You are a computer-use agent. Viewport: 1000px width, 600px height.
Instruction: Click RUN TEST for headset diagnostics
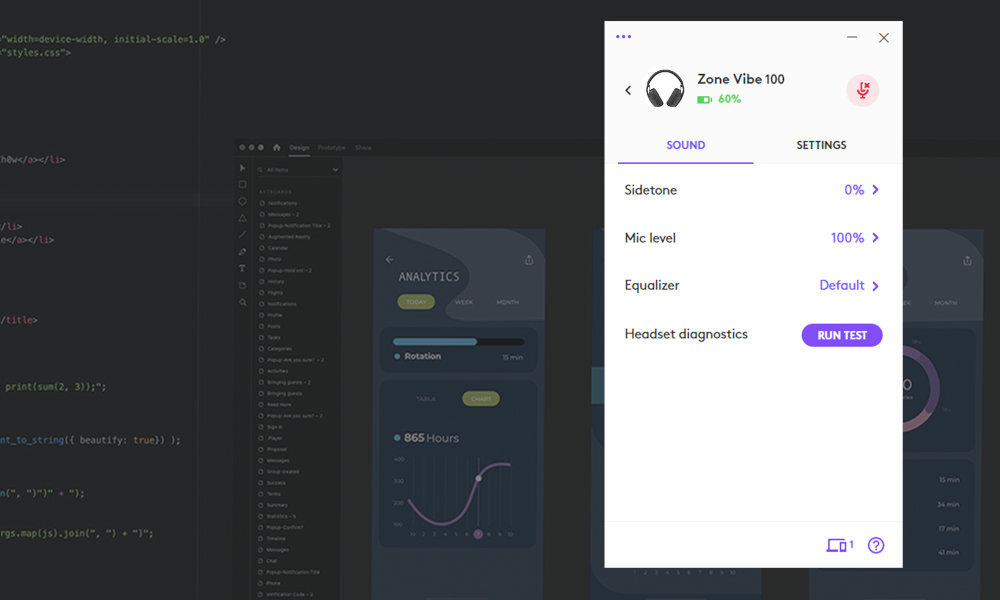(842, 335)
